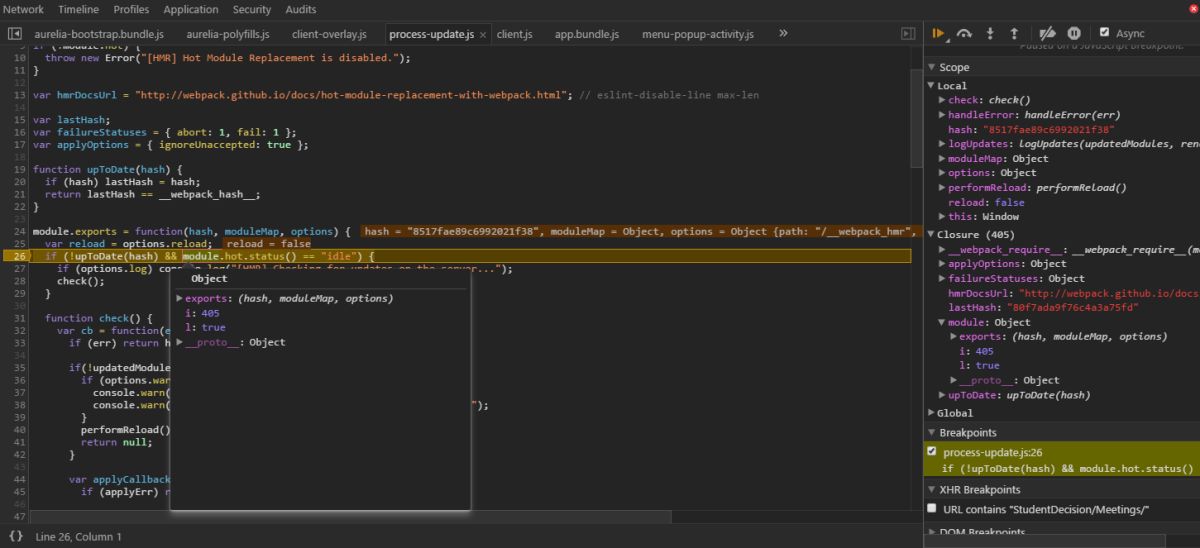Open the Timeline panel tab
Viewport: 1200px width, 548px height.
click(x=78, y=9)
